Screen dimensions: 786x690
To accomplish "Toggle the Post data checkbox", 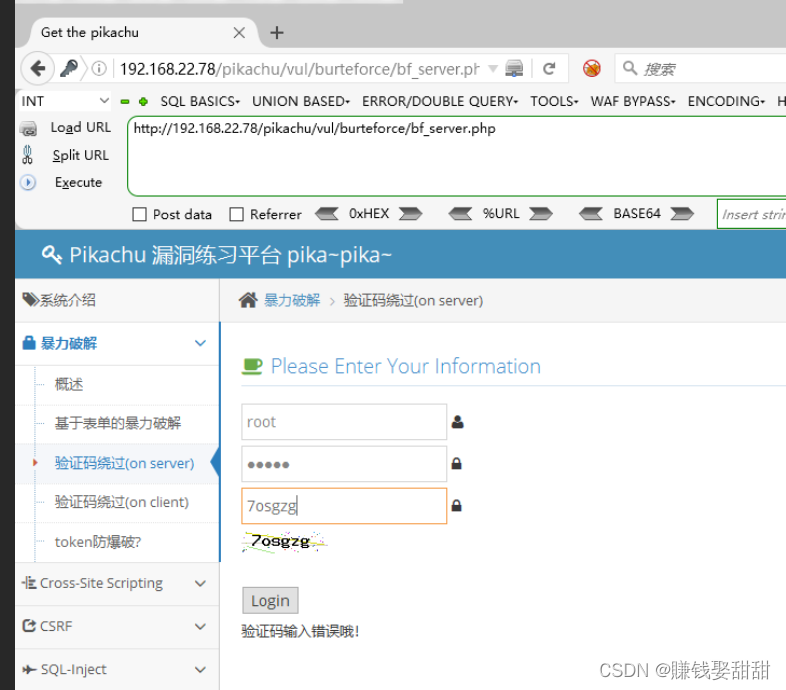I will [x=139, y=215].
